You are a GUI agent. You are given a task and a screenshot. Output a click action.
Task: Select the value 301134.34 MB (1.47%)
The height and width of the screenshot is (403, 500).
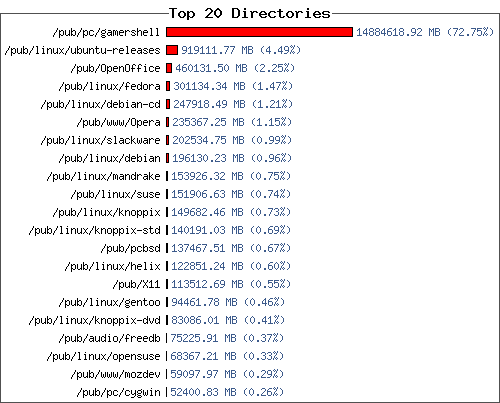point(233,86)
